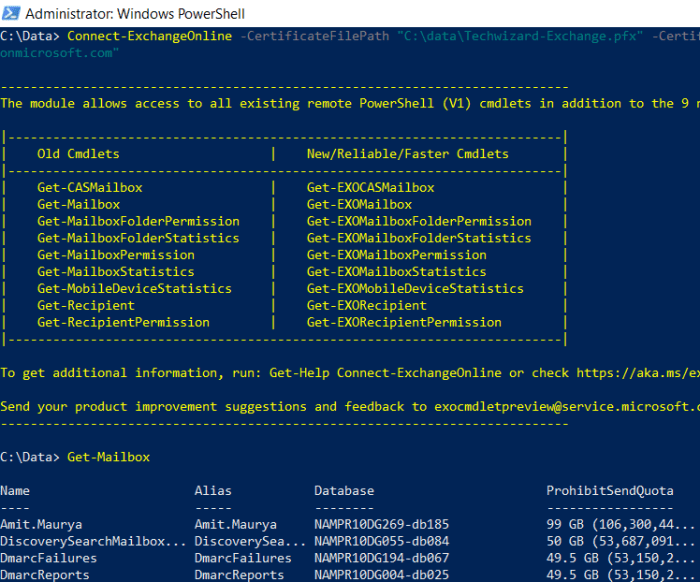The height and width of the screenshot is (582, 700).
Task: Click the PowerShell icon in title bar
Action: 11,14
